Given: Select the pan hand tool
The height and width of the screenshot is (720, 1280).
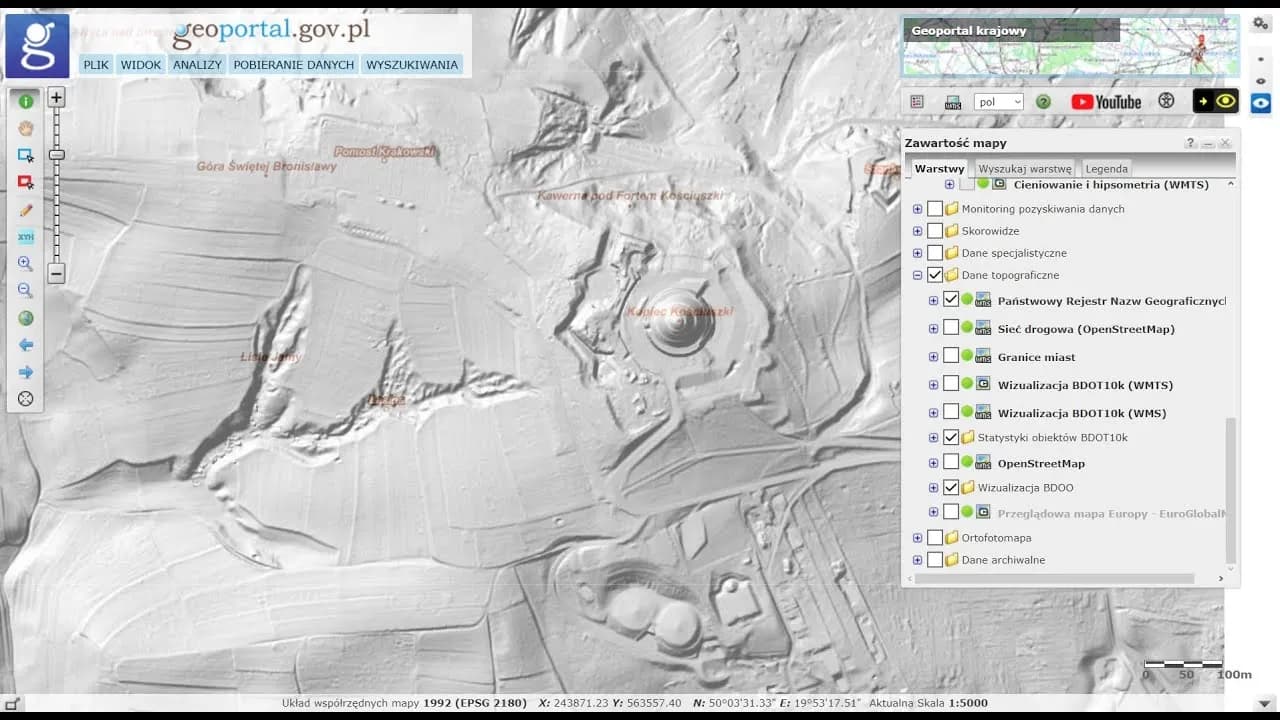Looking at the screenshot, I should pos(26,128).
